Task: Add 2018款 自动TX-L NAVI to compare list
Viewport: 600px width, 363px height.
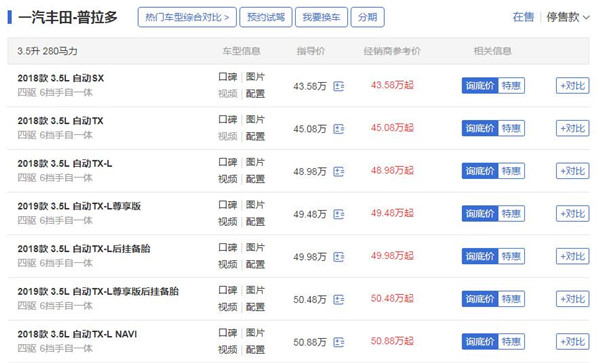Action: point(572,342)
